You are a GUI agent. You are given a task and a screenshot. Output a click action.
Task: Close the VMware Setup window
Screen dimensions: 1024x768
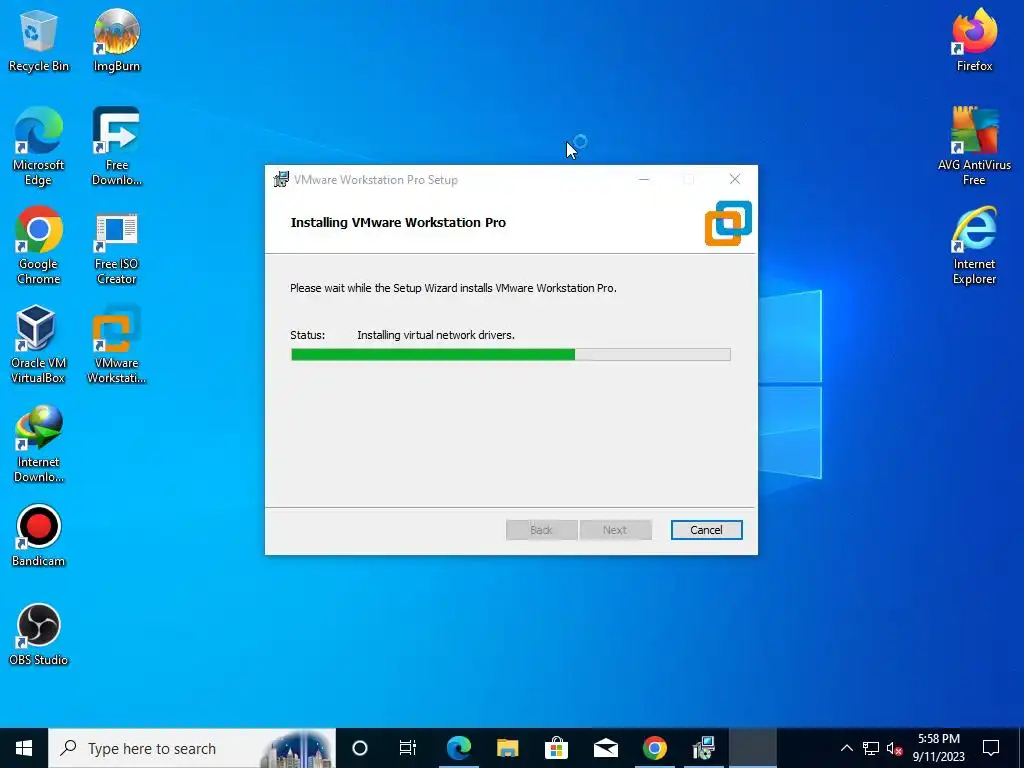pyautogui.click(x=735, y=180)
